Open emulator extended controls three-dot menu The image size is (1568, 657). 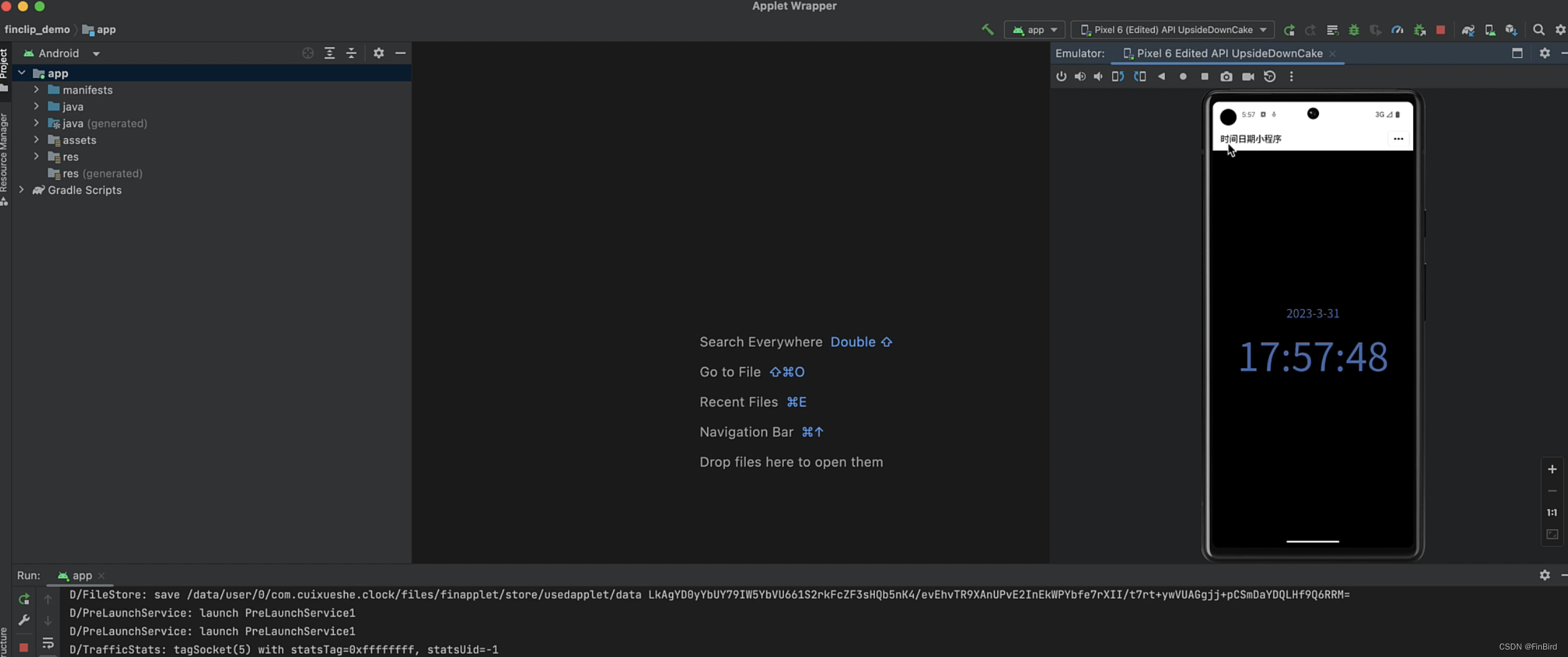(1291, 76)
